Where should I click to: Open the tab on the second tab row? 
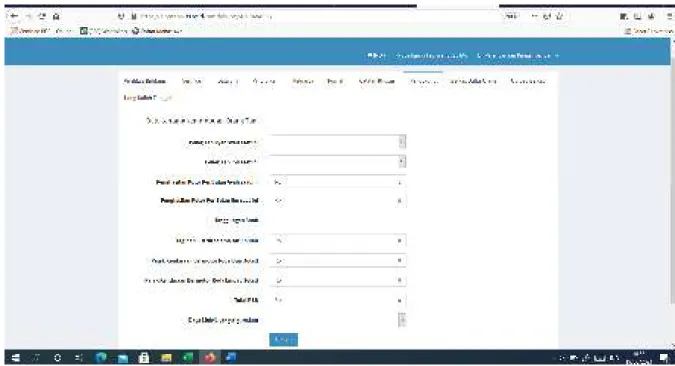click(x=147, y=98)
